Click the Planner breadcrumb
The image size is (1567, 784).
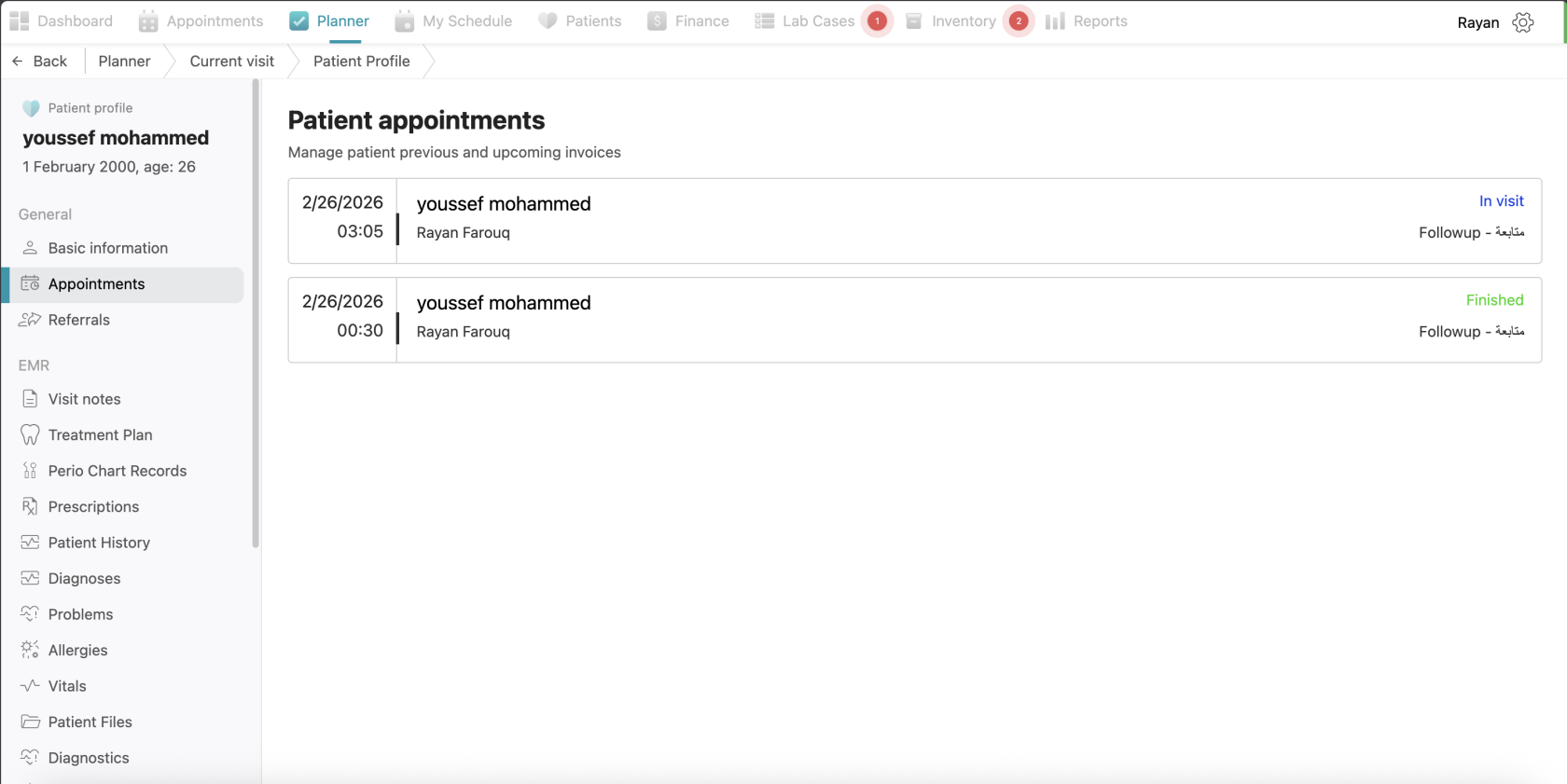[x=123, y=61]
